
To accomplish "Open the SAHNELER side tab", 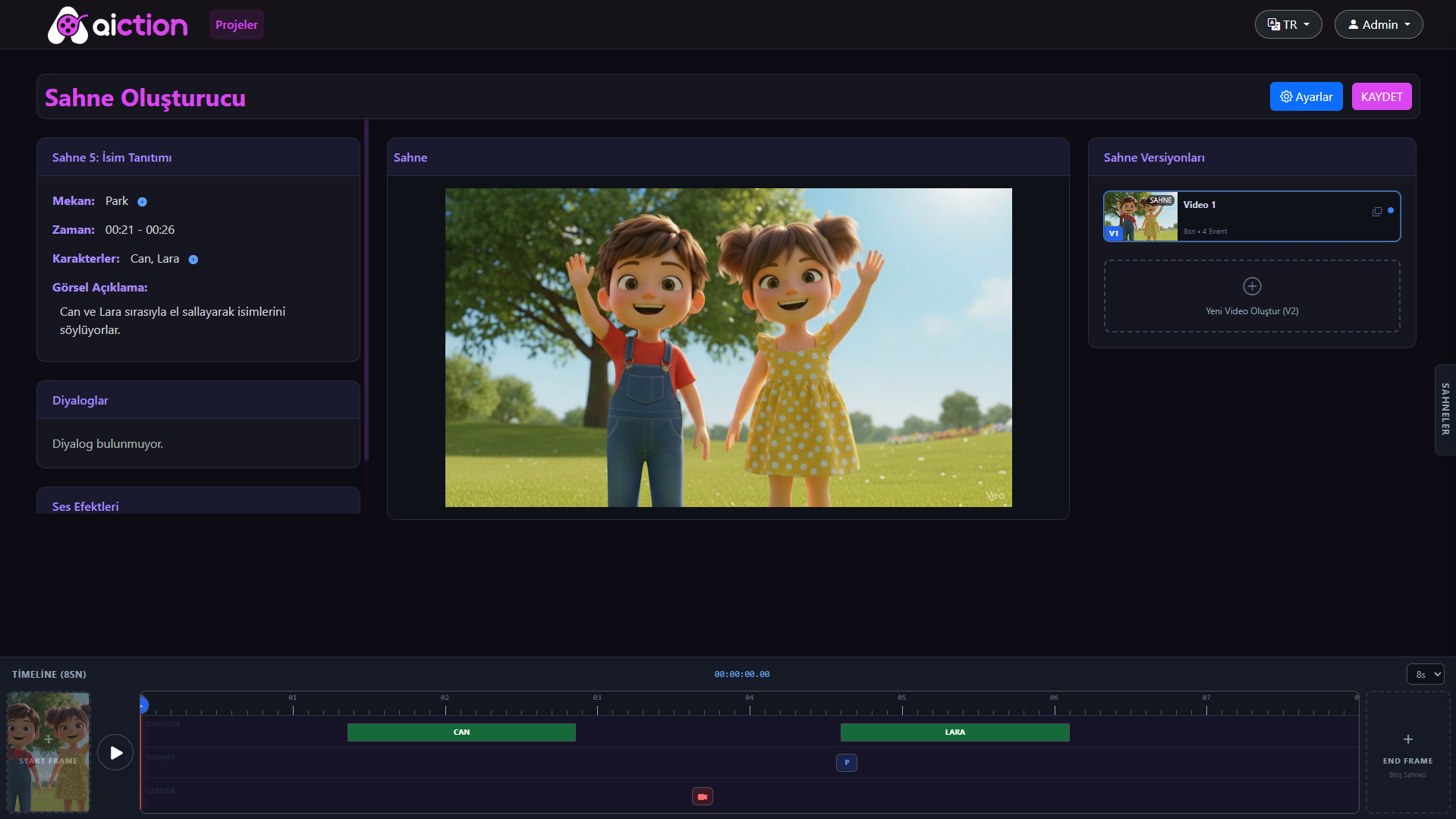I will pyautogui.click(x=1445, y=409).
